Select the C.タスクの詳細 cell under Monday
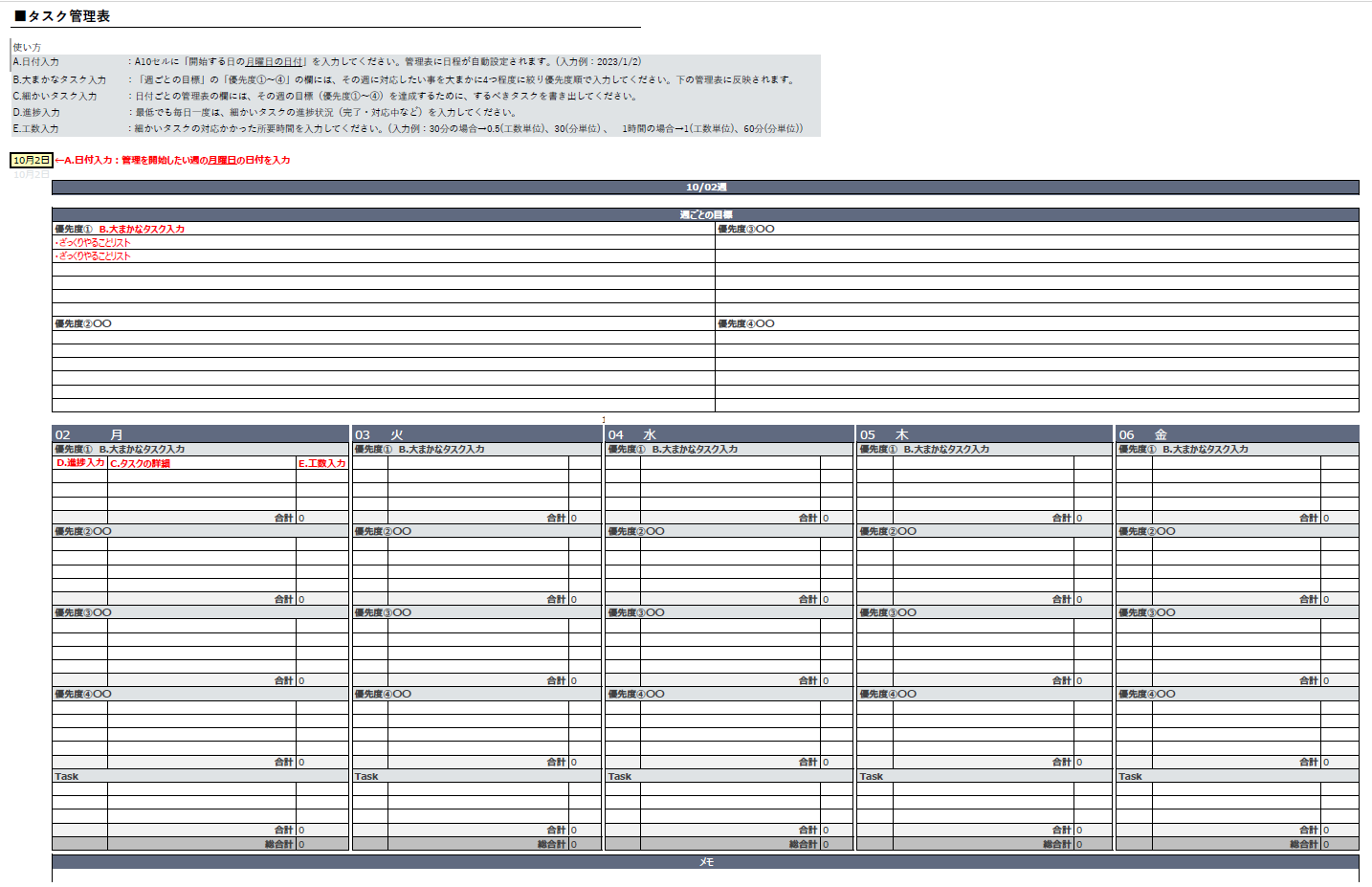The height and width of the screenshot is (887, 1372). point(201,463)
